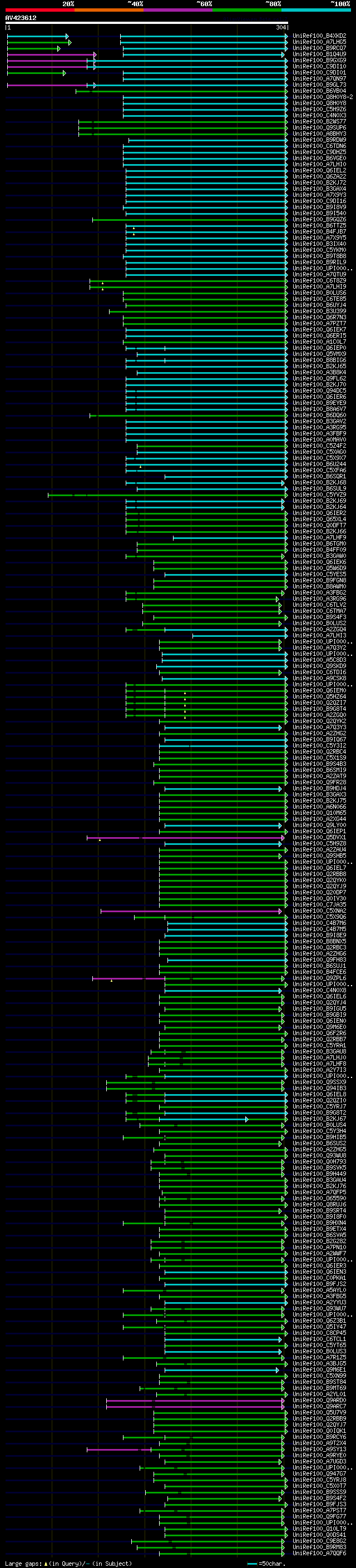Click the UniRef100_C6TDN6 label
This screenshot has height=1568, width=356.
[319, 146]
